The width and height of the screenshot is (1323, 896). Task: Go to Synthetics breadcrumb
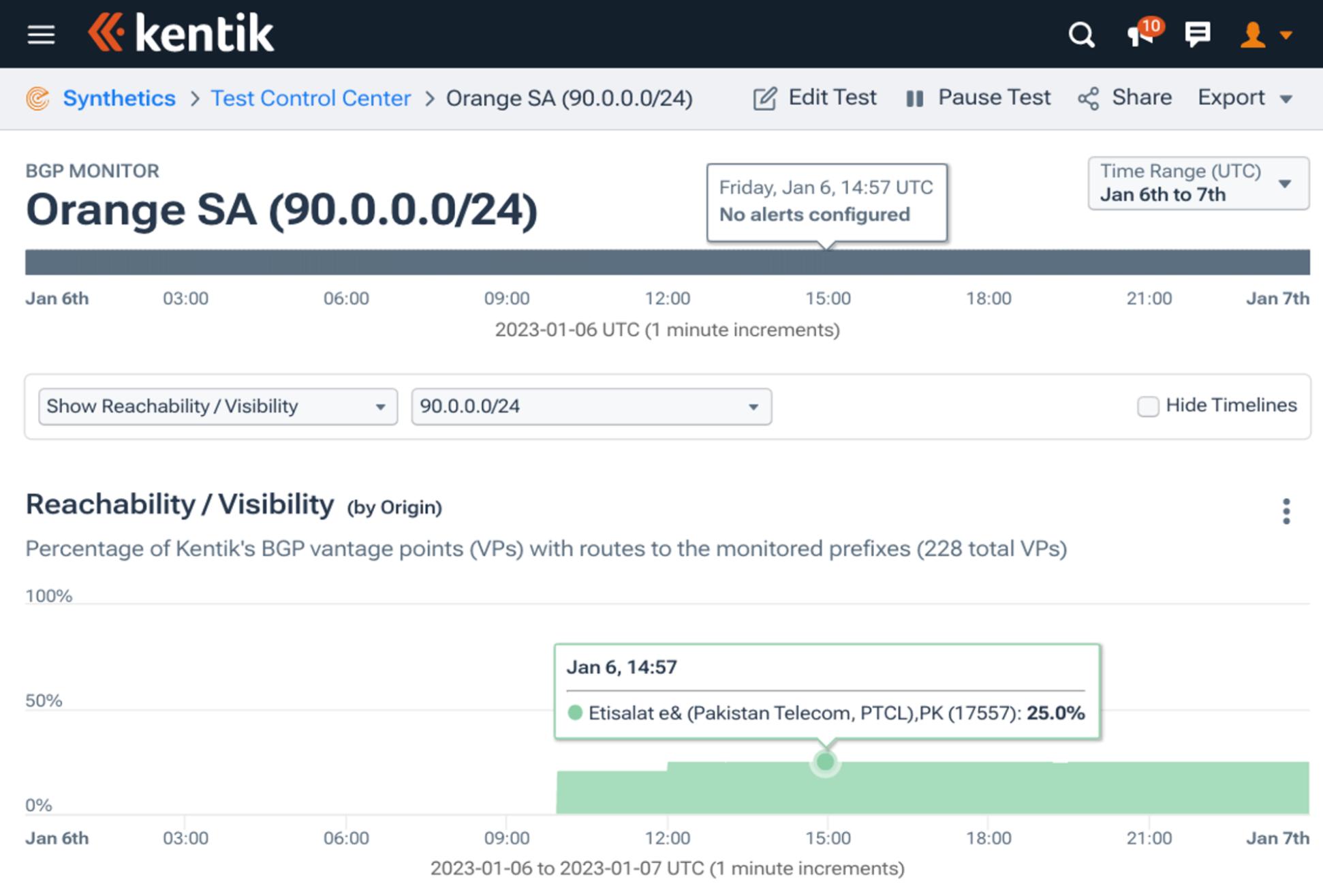[119, 98]
